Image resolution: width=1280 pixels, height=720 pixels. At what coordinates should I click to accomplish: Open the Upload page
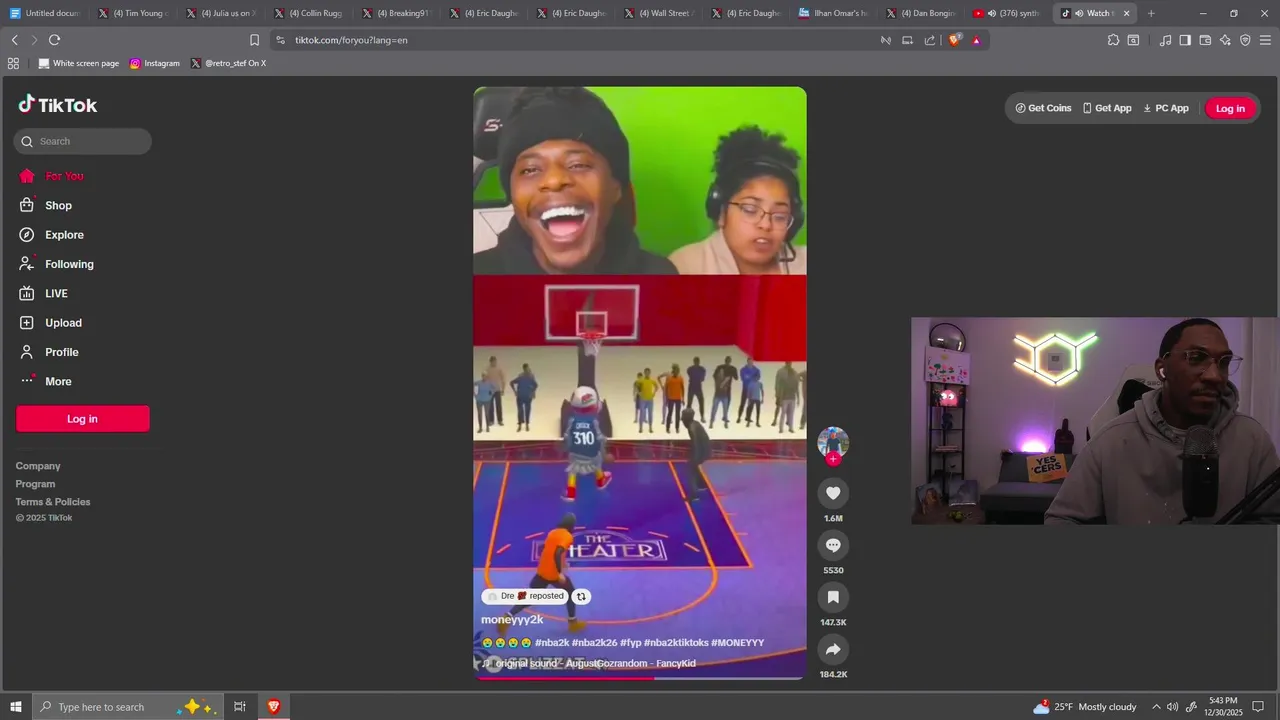[x=50, y=323]
